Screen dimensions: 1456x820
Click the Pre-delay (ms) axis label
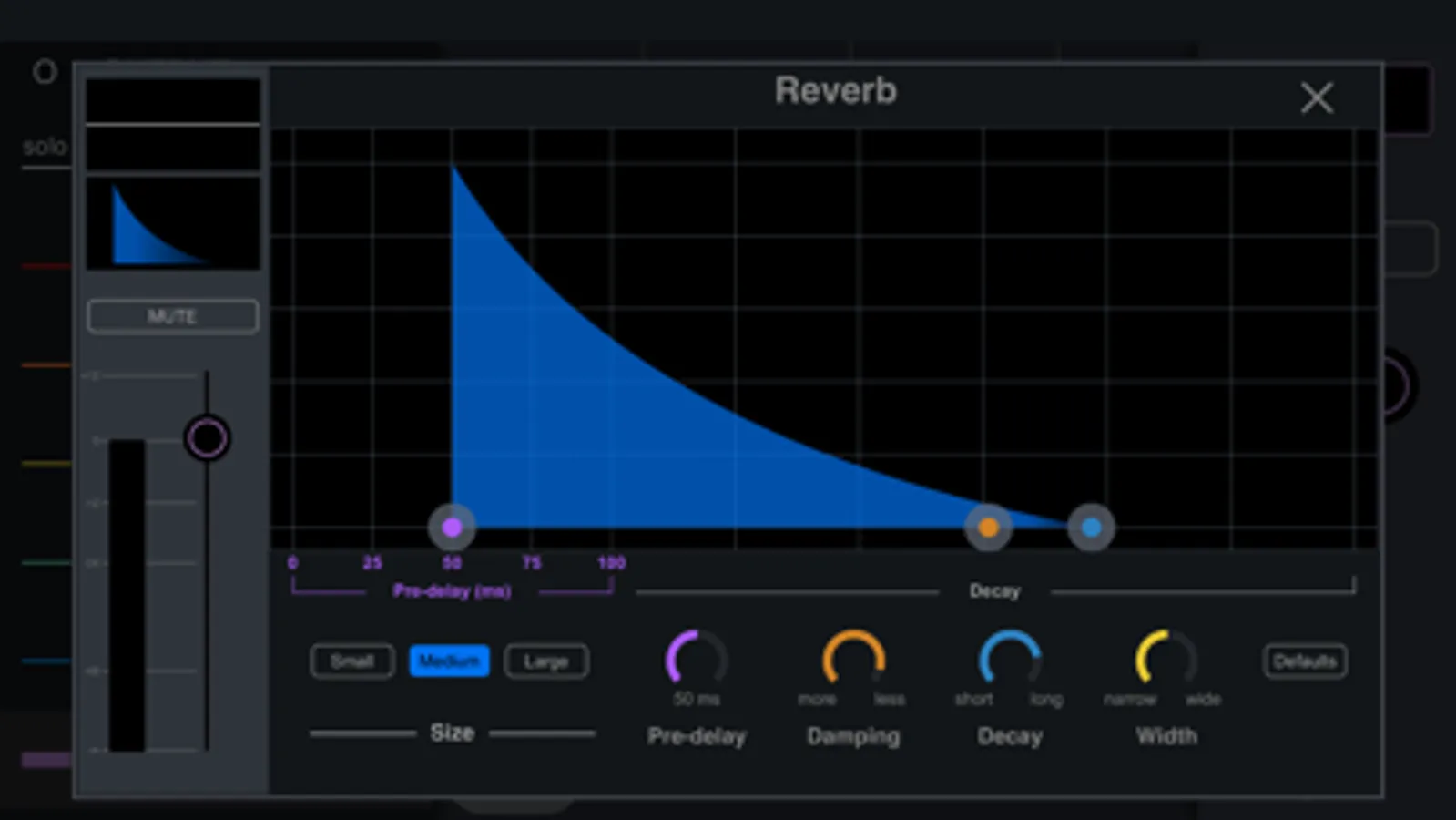click(452, 591)
